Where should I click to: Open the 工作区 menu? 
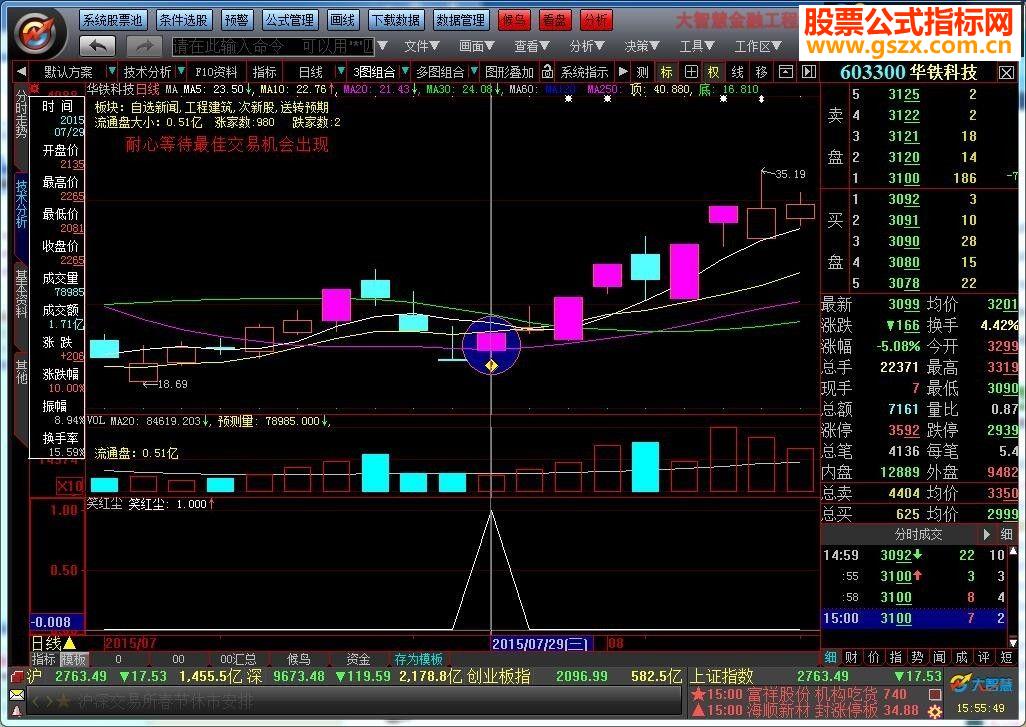758,46
